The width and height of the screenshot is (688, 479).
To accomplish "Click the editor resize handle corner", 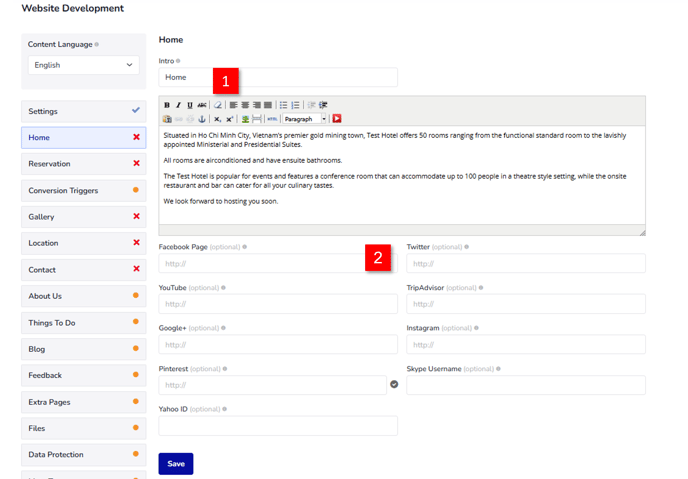I will click(642, 232).
